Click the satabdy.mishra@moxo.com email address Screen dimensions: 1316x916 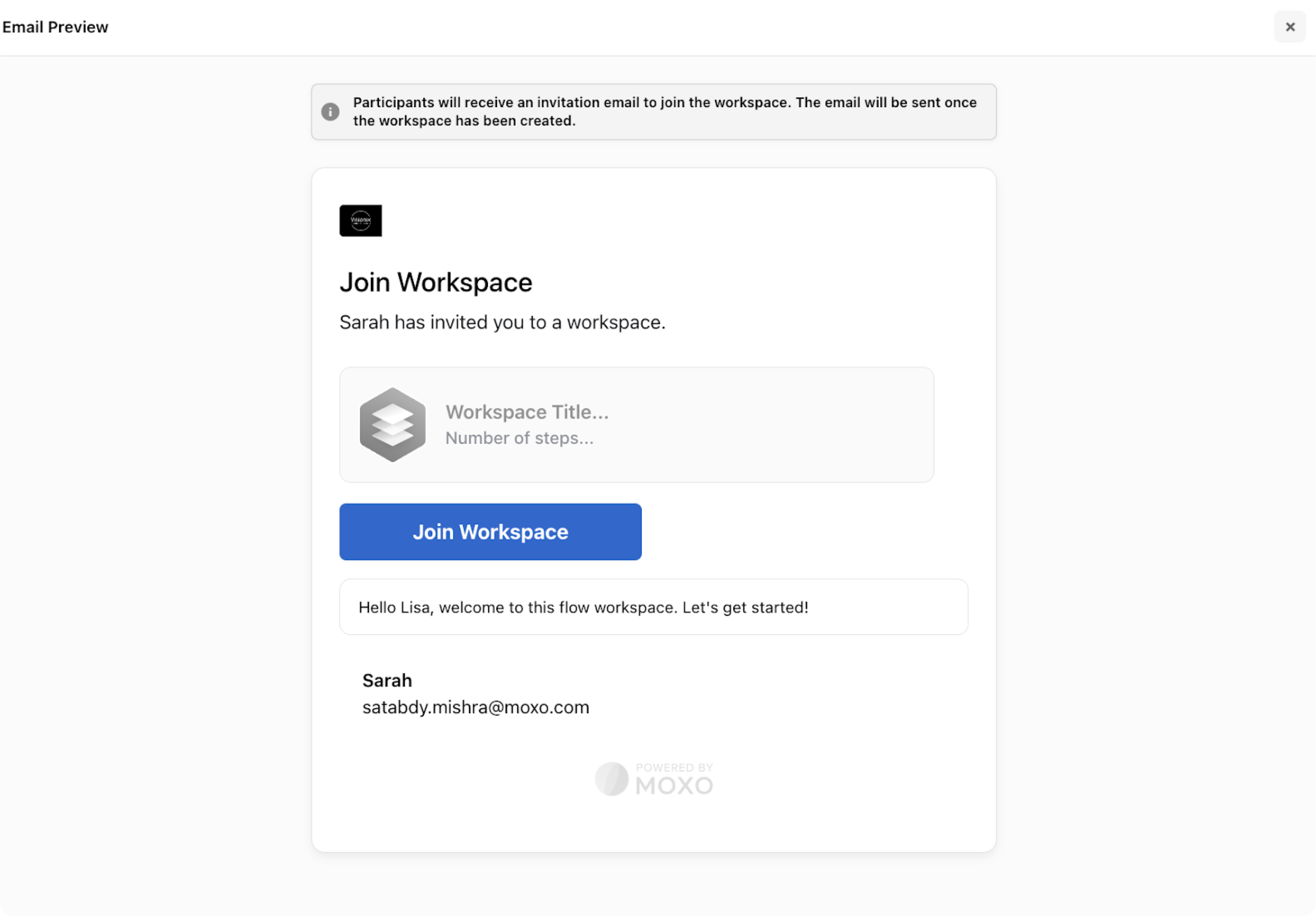coord(476,707)
